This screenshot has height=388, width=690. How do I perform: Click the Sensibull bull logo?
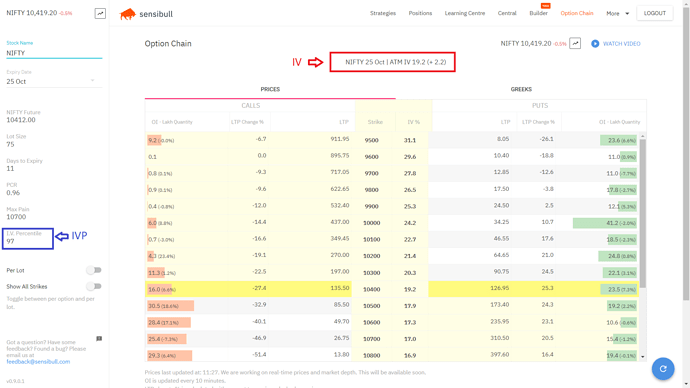pos(128,14)
